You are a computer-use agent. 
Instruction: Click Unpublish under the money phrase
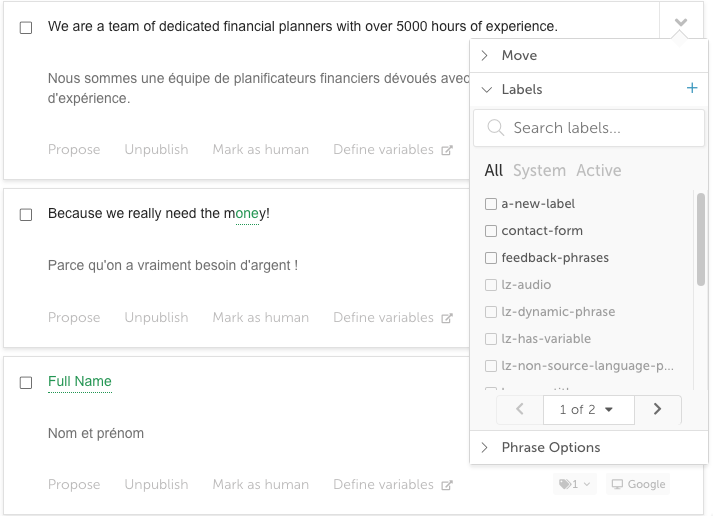pos(156,317)
